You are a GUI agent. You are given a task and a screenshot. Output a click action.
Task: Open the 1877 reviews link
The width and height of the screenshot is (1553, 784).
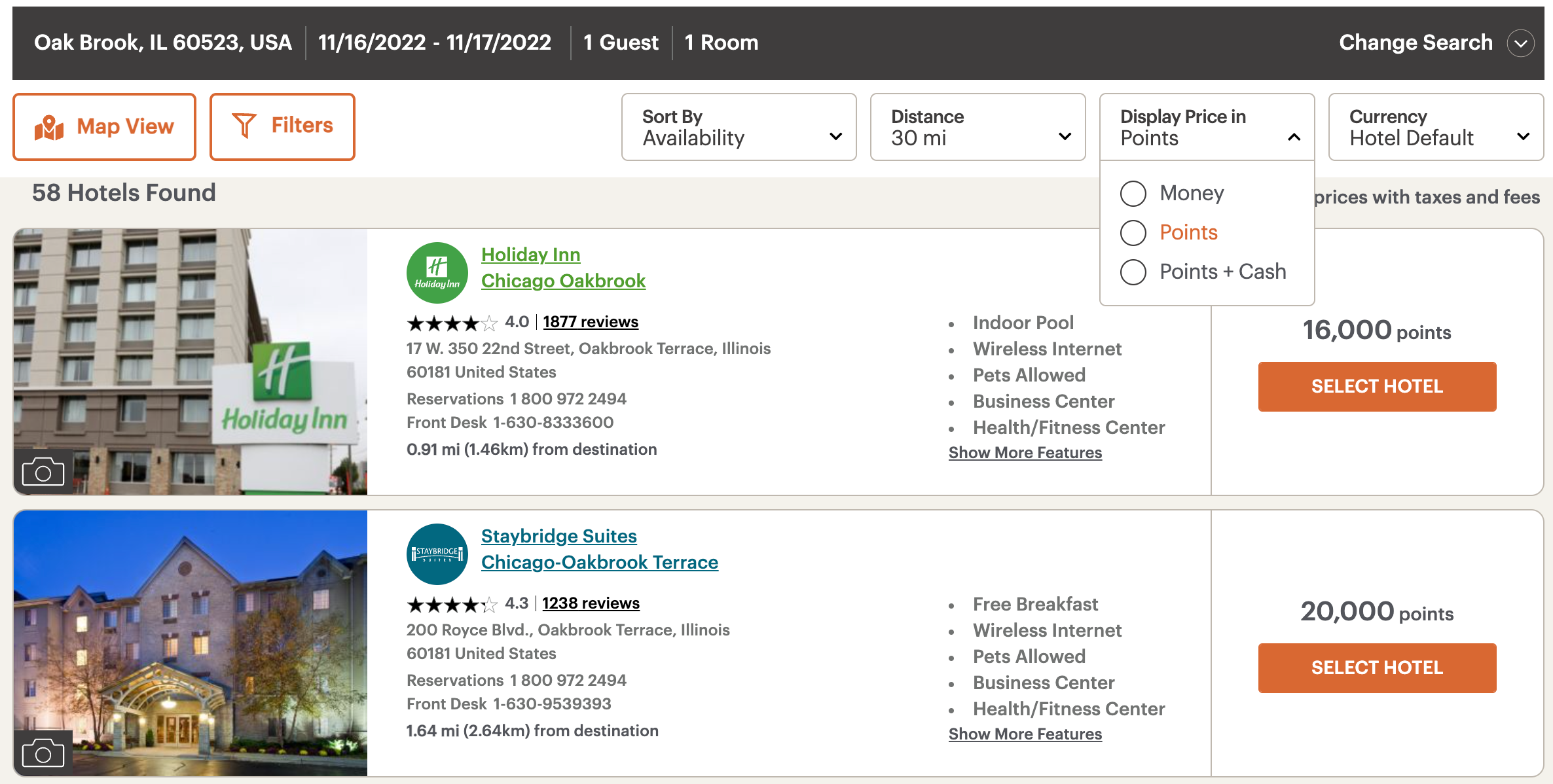[590, 321]
